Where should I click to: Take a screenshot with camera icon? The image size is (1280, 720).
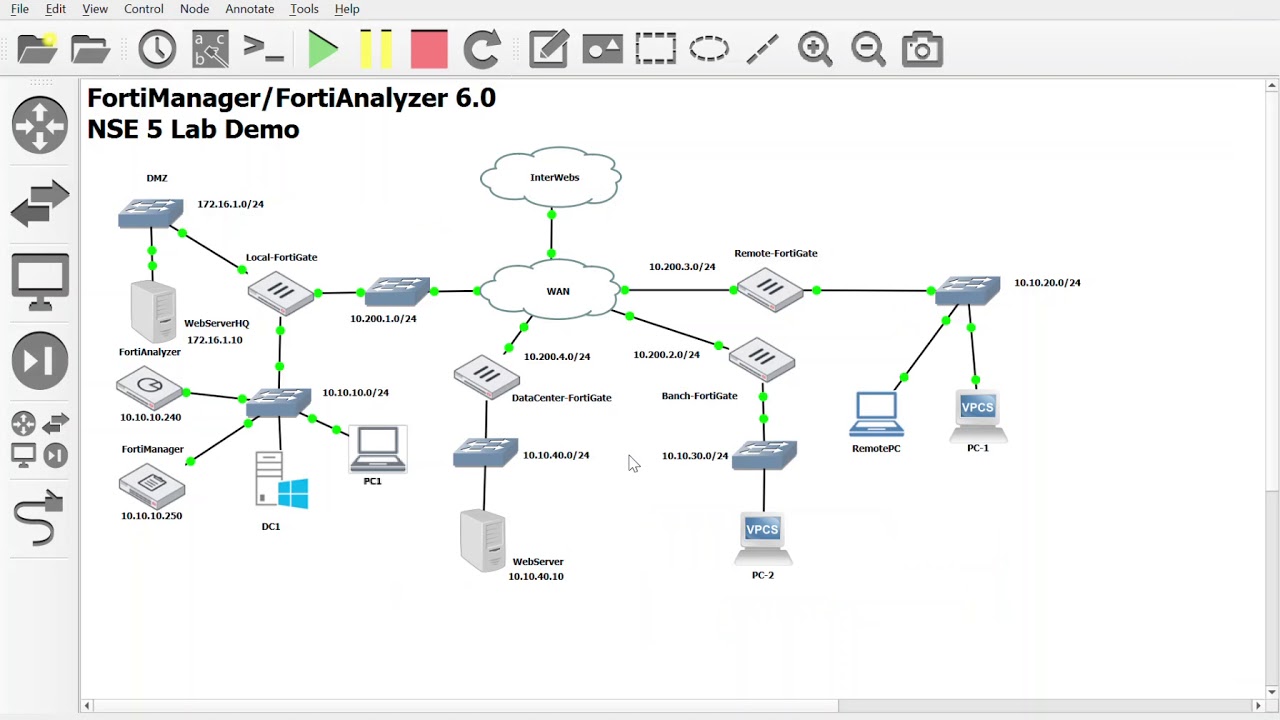pos(922,49)
